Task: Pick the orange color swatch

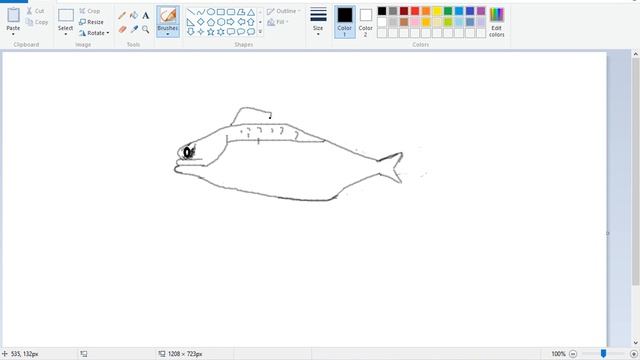Action: (x=426, y=11)
